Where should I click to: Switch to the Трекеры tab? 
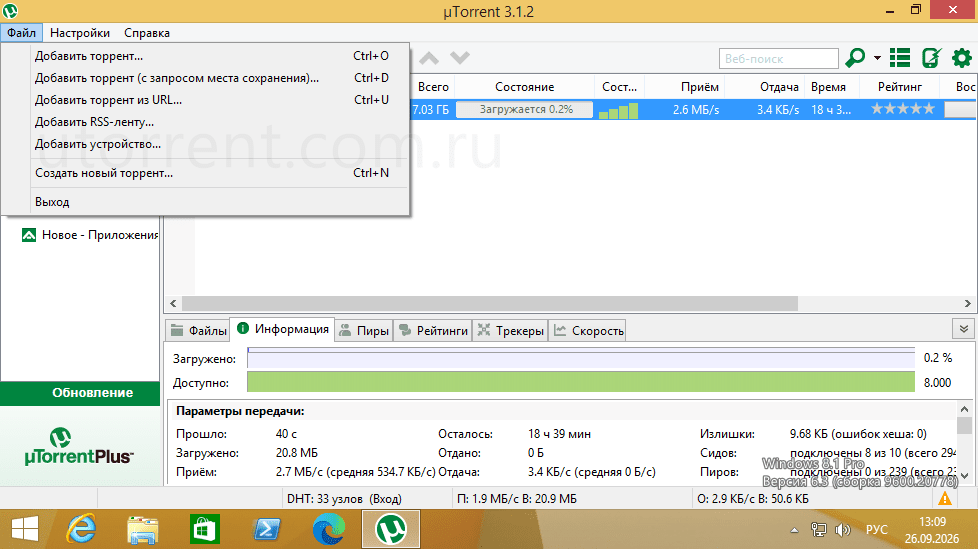pyautogui.click(x=510, y=330)
